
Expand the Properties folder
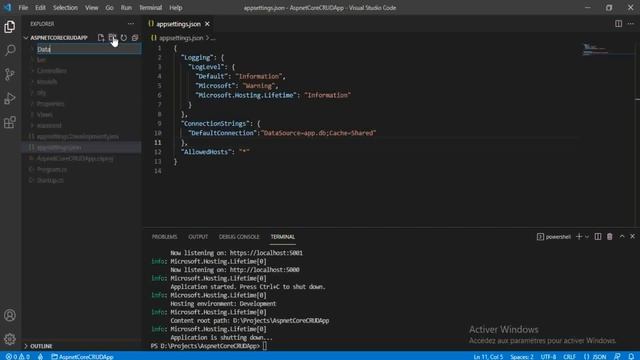point(50,104)
